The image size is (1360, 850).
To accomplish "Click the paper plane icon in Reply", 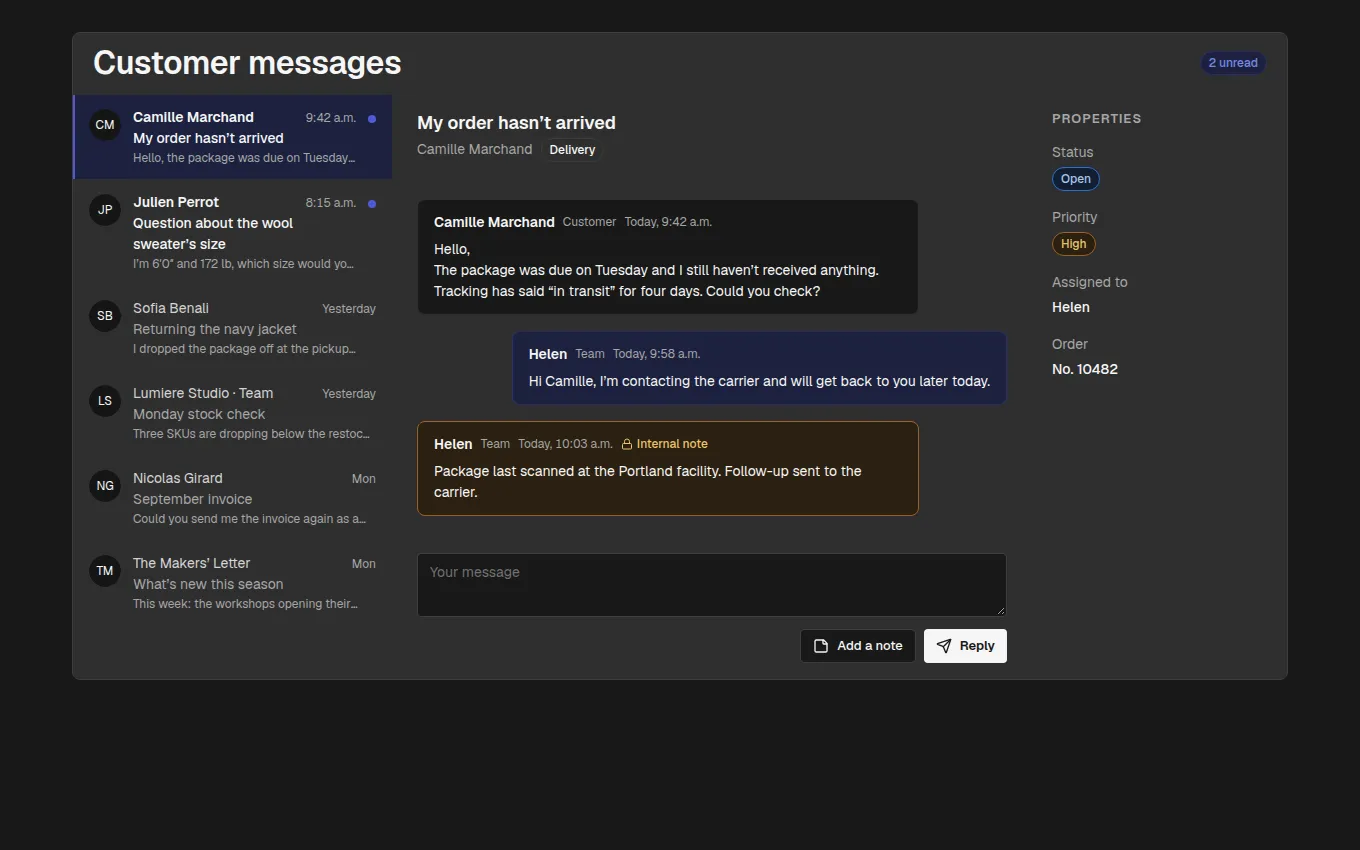I will 944,646.
